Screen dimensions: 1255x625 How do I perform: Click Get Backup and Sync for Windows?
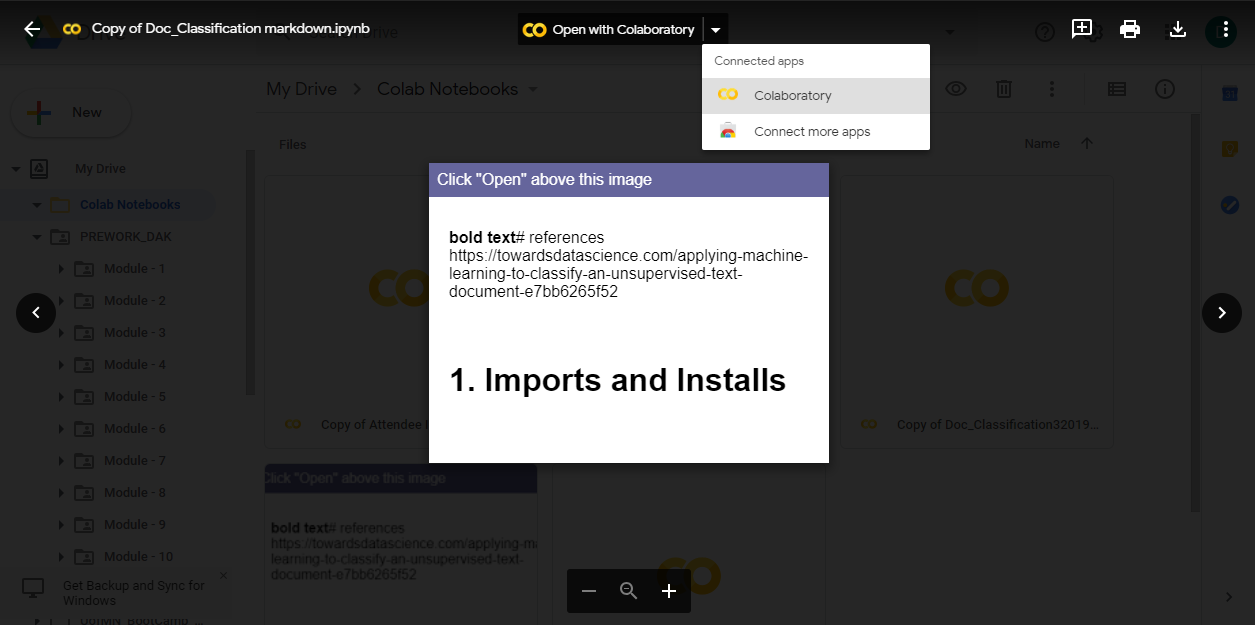click(134, 593)
